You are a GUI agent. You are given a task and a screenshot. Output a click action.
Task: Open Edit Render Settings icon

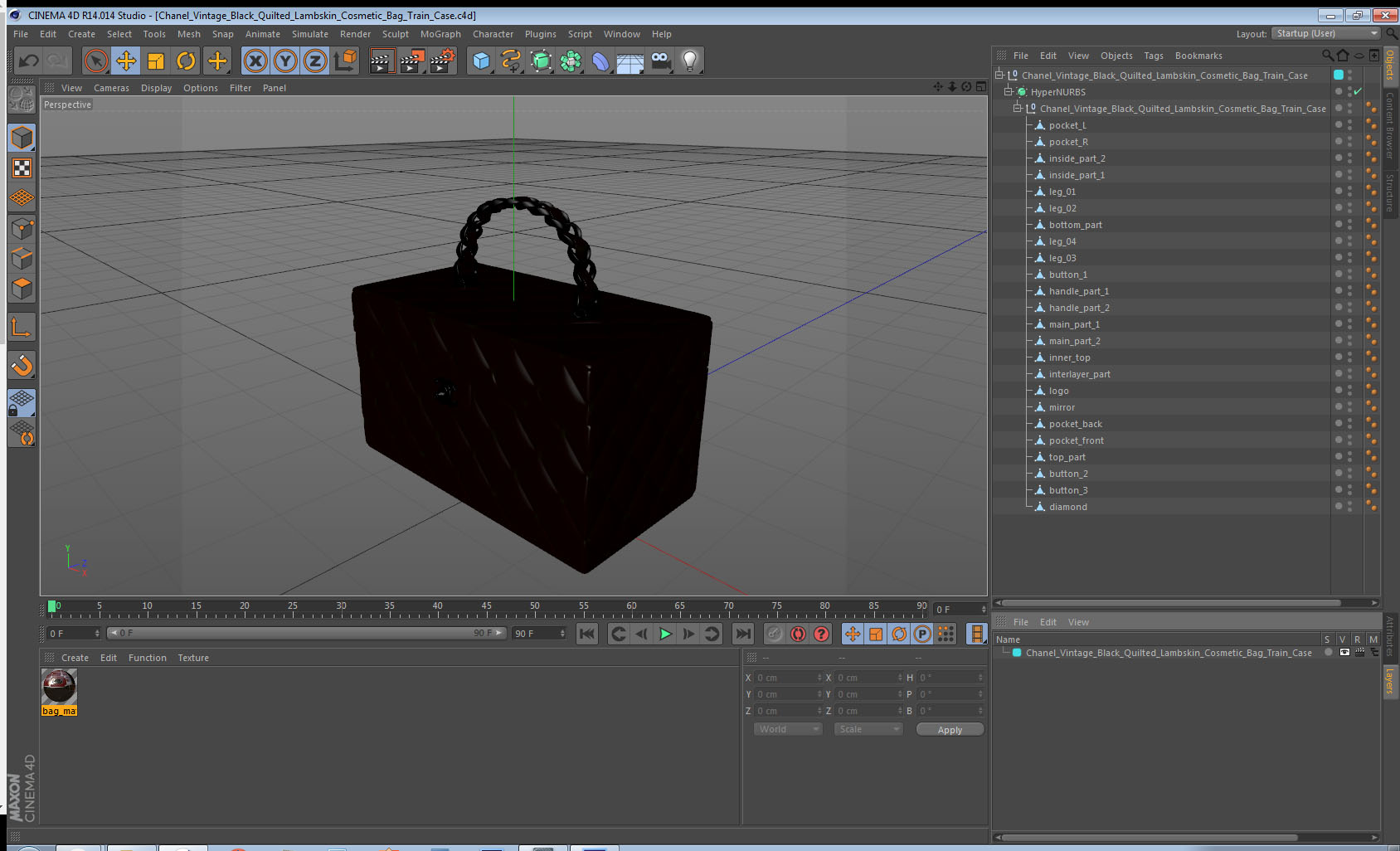coord(442,61)
